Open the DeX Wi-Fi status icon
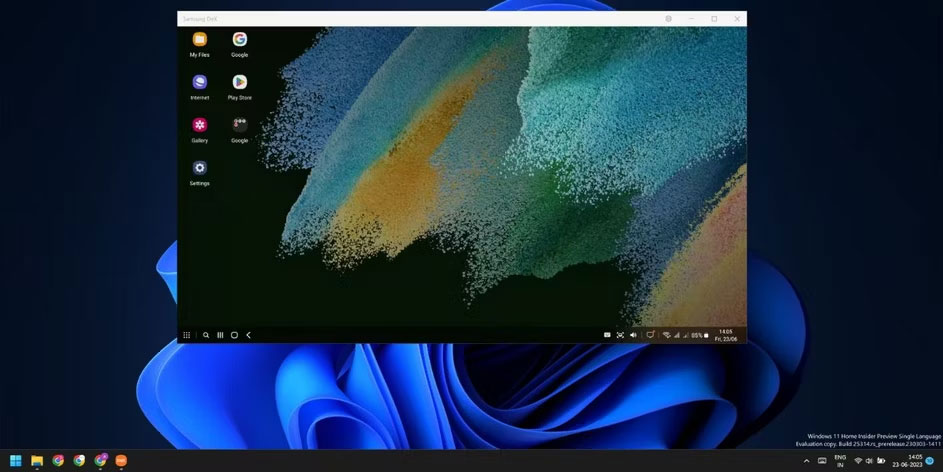Screen dimensions: 943x472 tap(666, 335)
